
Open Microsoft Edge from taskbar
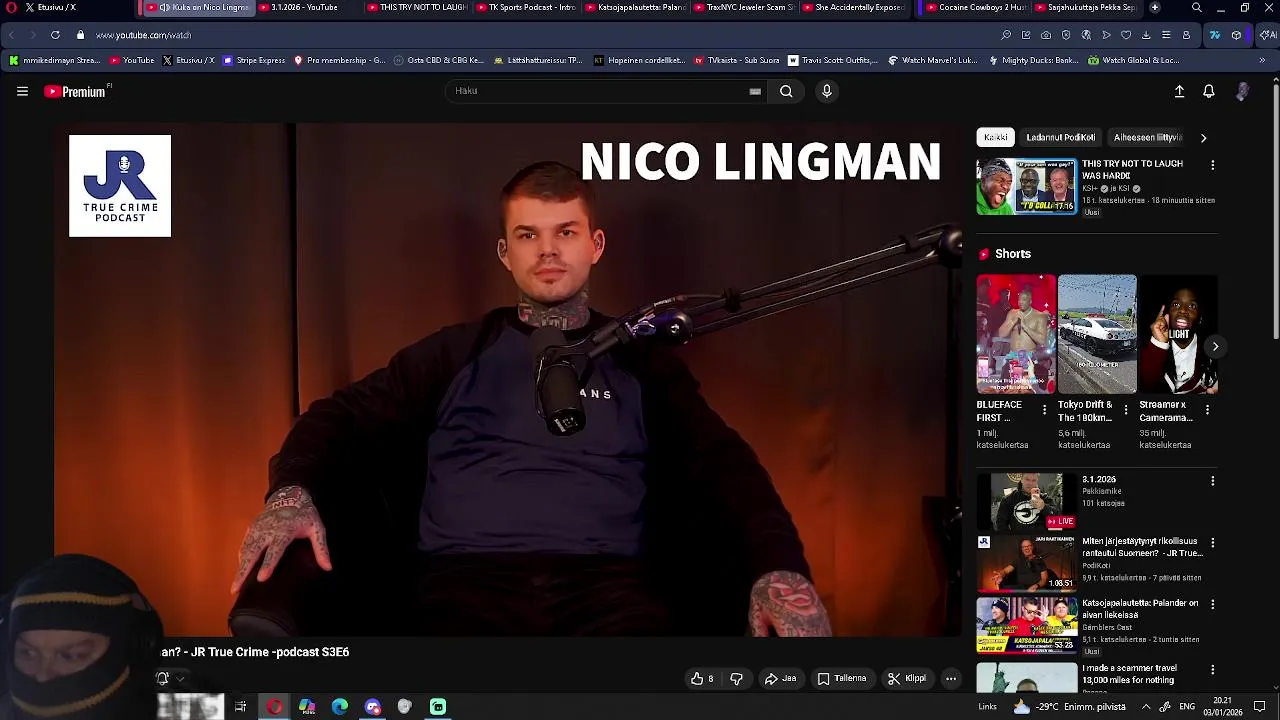coord(340,707)
